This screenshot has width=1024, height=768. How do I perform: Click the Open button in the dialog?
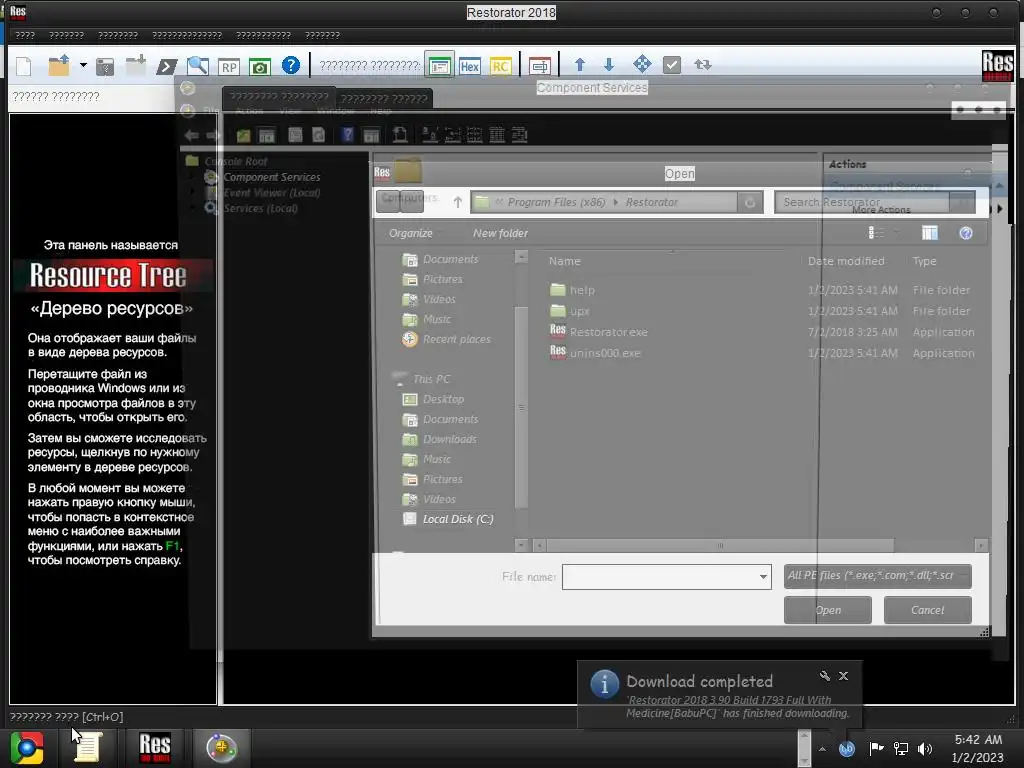pos(827,610)
